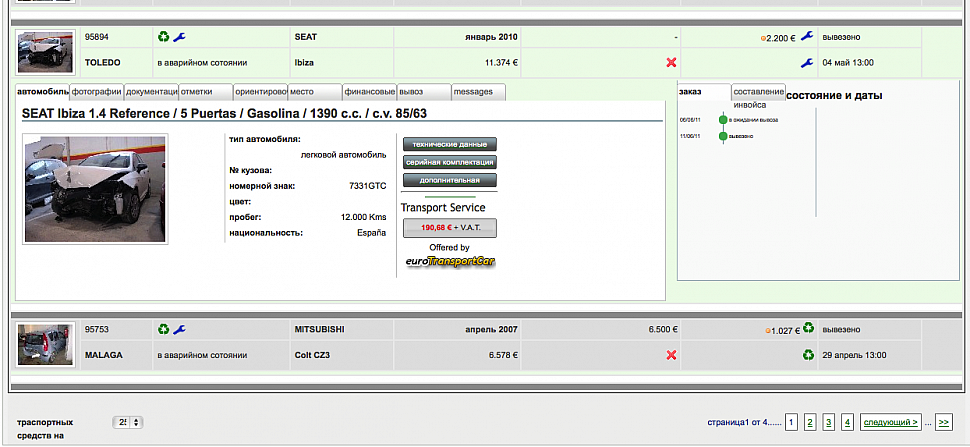Click the green recycle icon in row 95753
970x447 pixels.
pyautogui.click(x=163, y=330)
